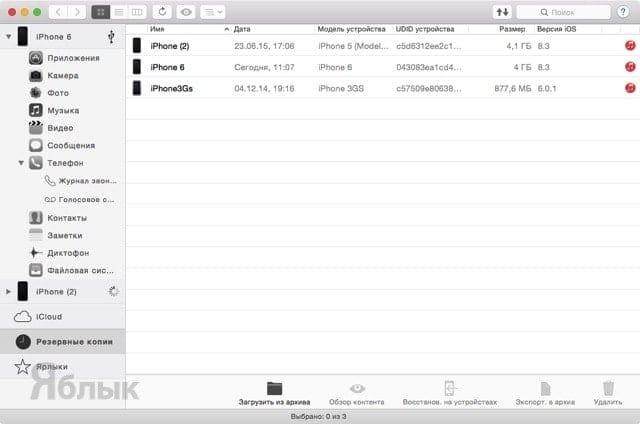Open Заметки in sidebar

click(x=64, y=235)
